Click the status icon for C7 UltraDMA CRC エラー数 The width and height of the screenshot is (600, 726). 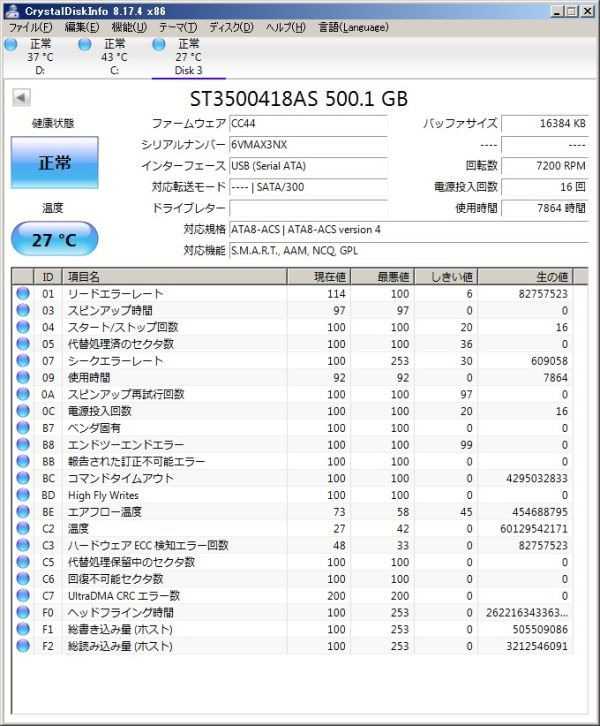[23, 595]
